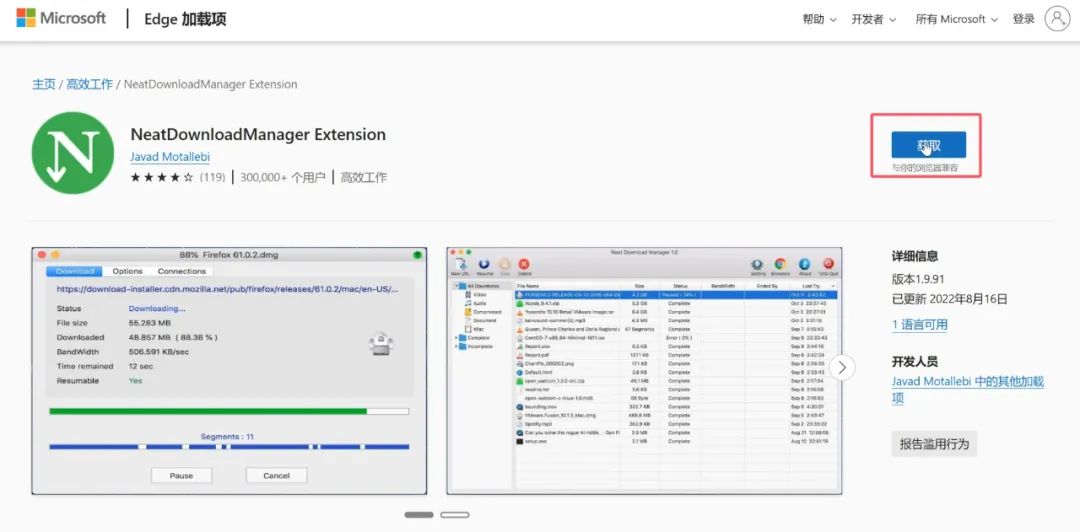The width and height of the screenshot is (1080, 532).
Task: Click the 300,000+ 个用户 text
Action: click(x=282, y=177)
